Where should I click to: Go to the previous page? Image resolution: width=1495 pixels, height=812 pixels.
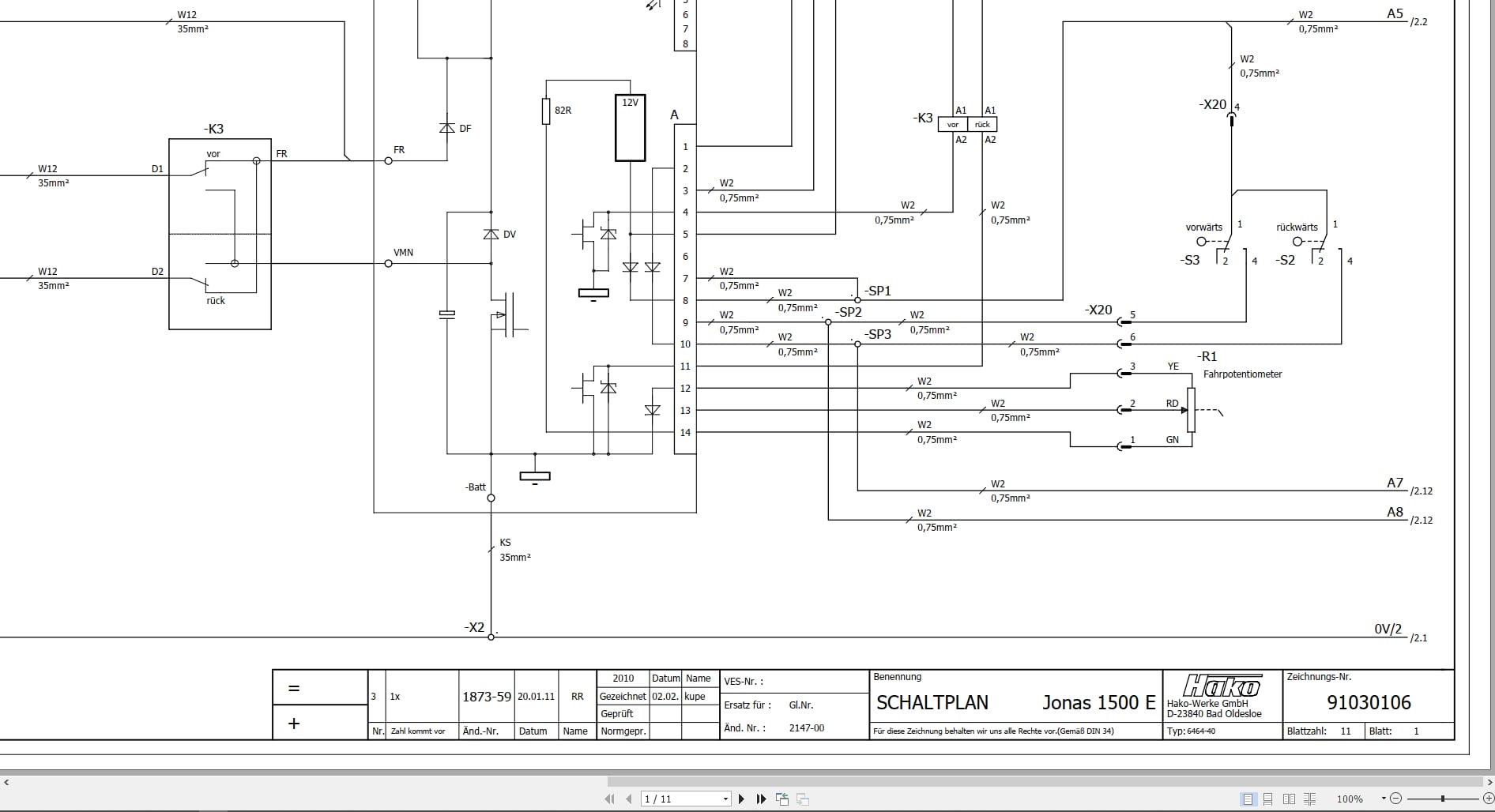click(628, 799)
